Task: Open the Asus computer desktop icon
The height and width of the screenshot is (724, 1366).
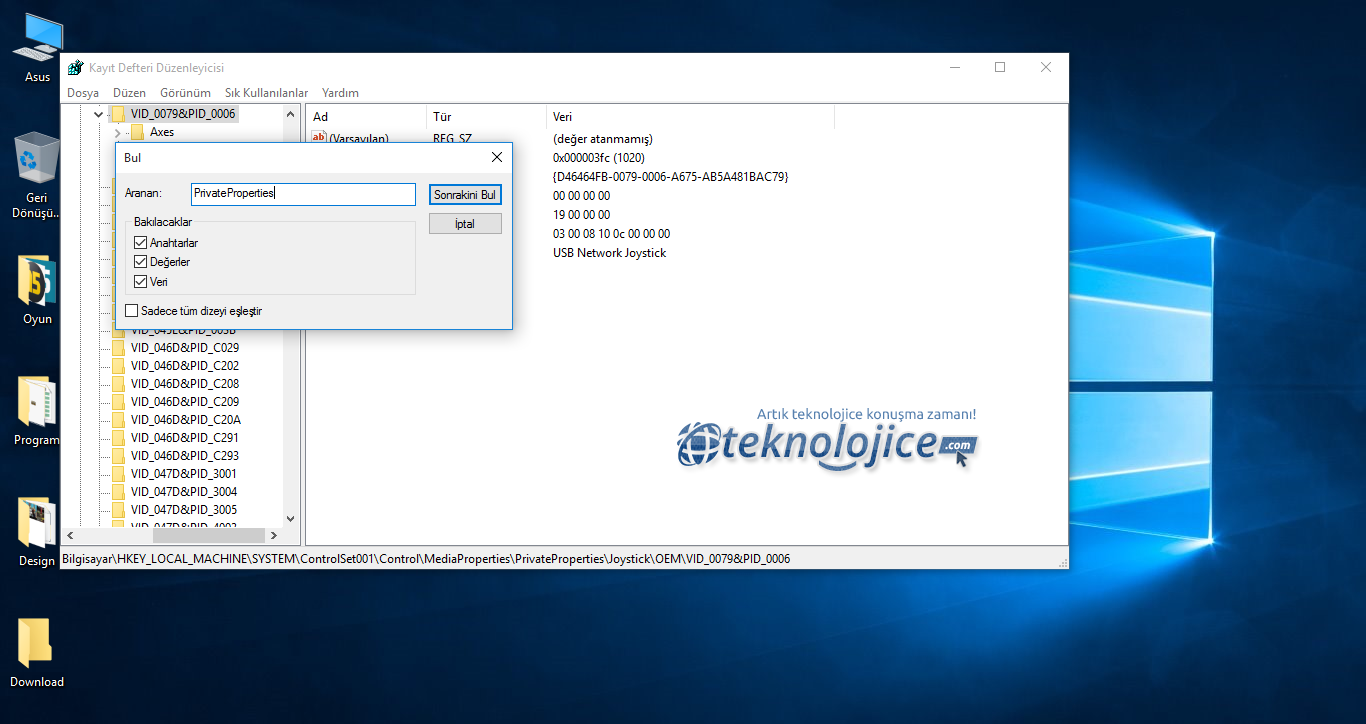Action: 37,38
